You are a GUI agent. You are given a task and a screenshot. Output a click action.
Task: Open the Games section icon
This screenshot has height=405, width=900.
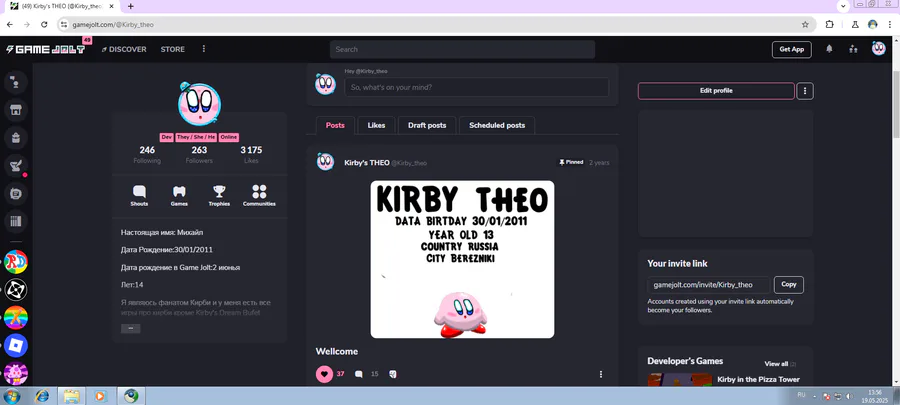[179, 195]
